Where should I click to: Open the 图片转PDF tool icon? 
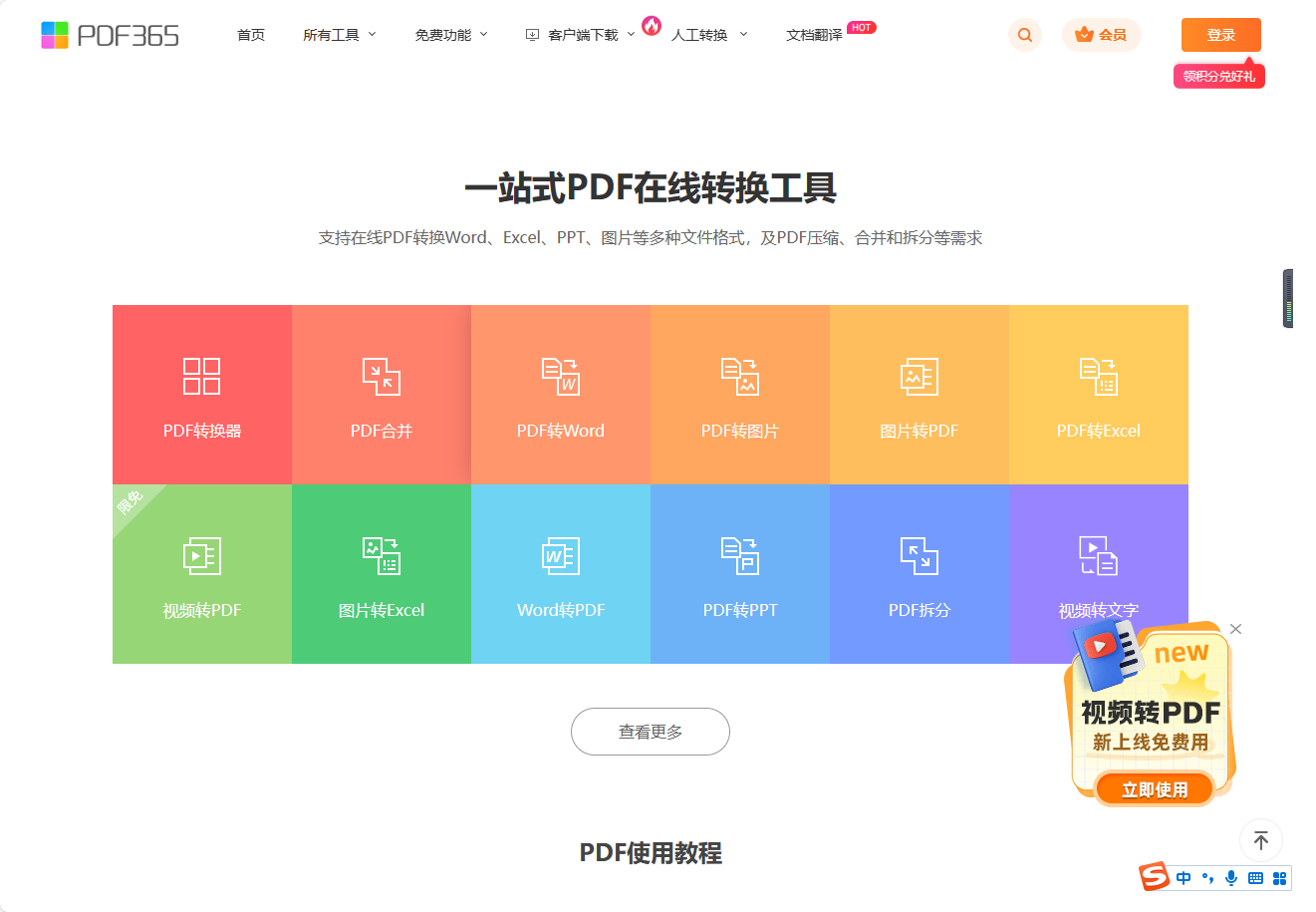[920, 377]
